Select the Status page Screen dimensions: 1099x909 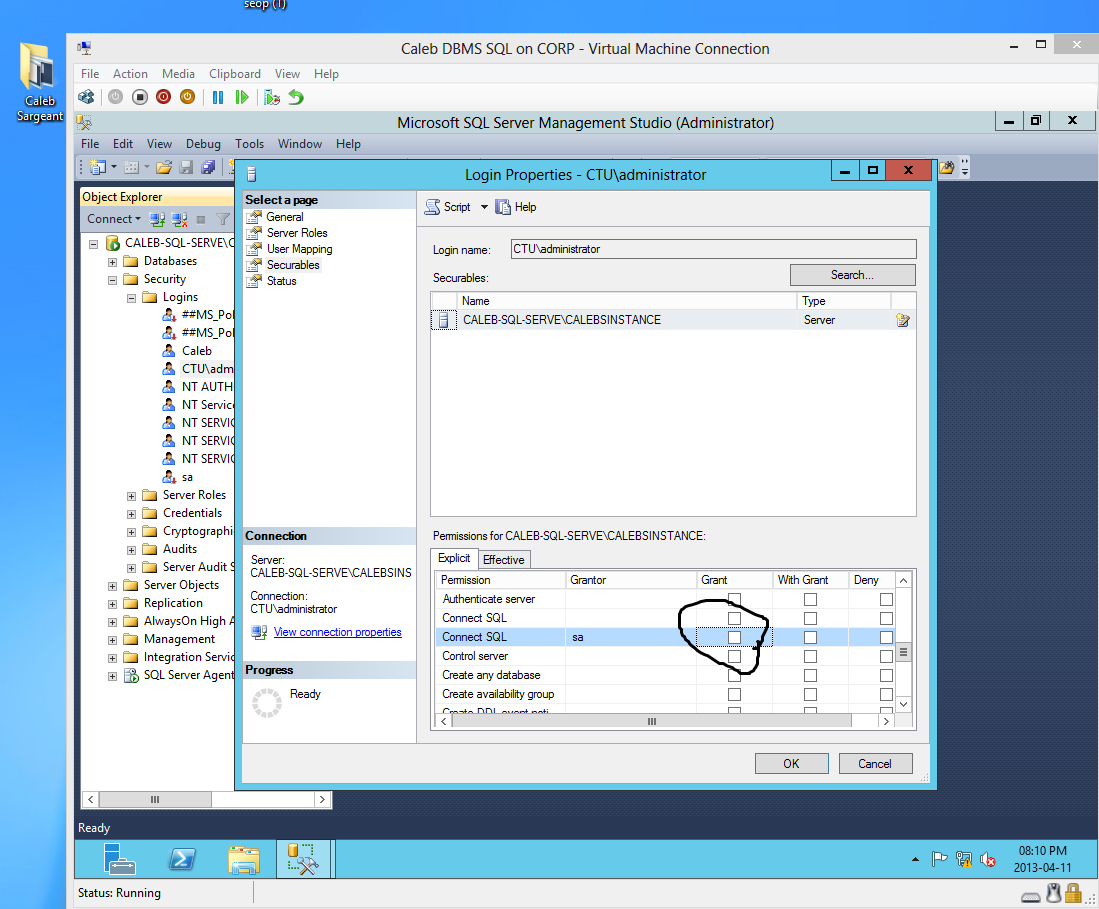pos(281,281)
